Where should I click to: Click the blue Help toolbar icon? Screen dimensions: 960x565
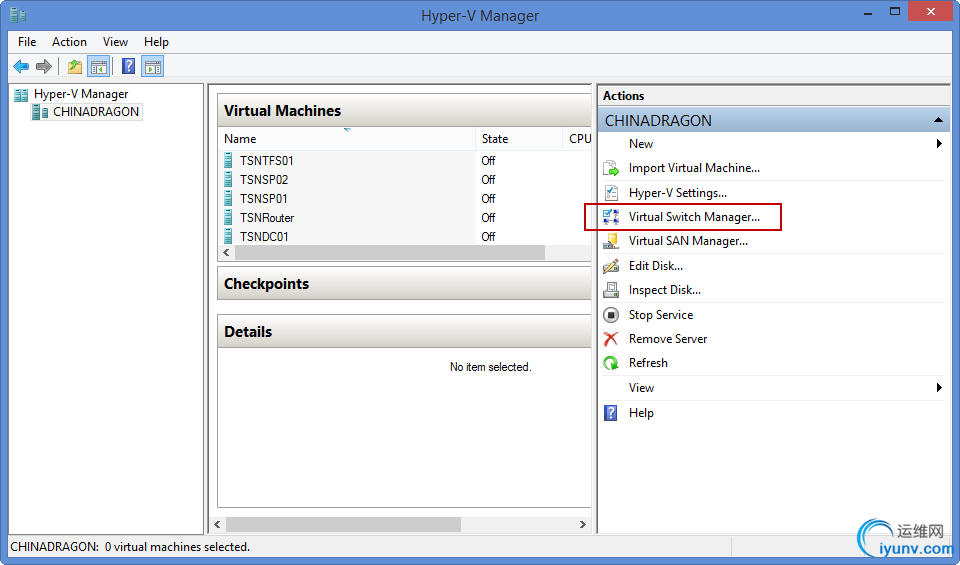pyautogui.click(x=129, y=66)
